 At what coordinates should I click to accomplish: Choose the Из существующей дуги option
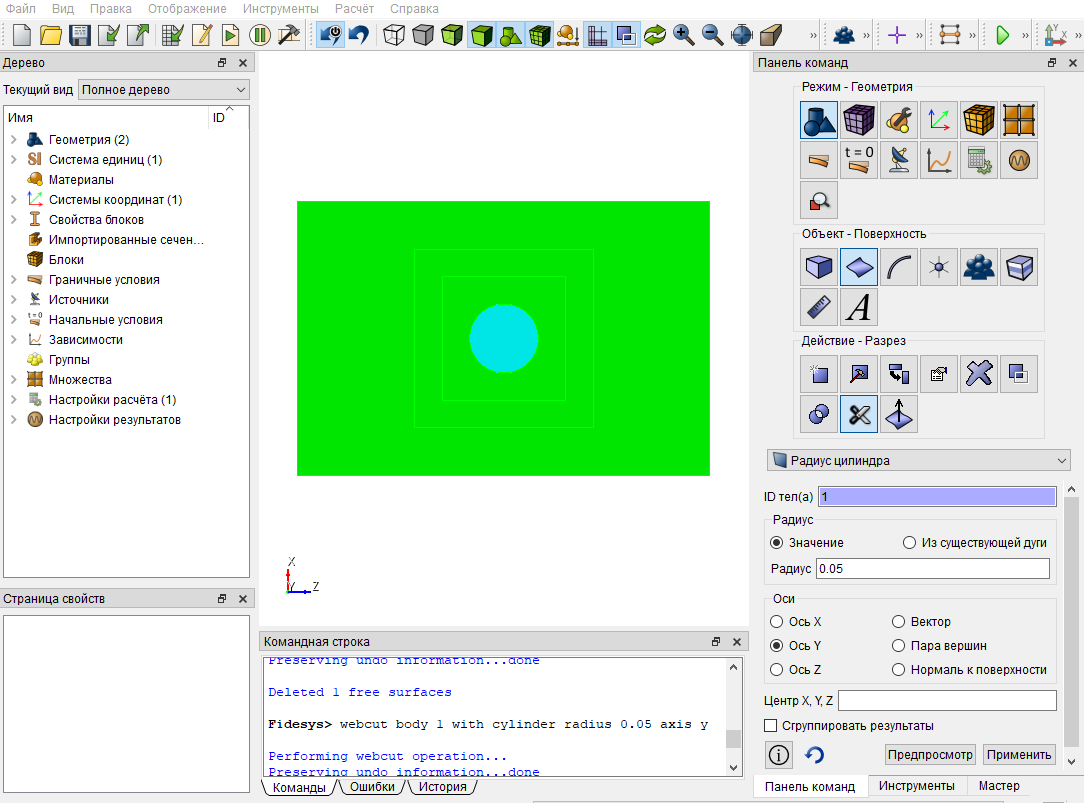click(977, 543)
